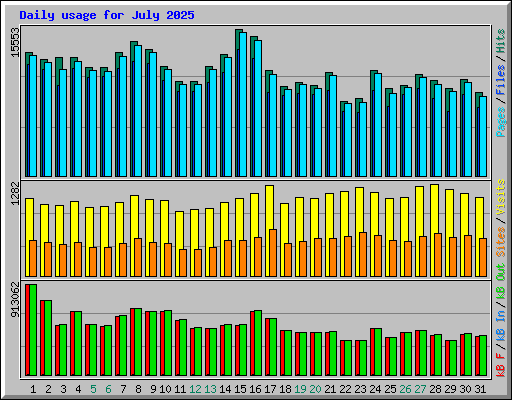512x400 pixels.
Task: Click green weekend day label 13
Action: [x=210, y=389]
